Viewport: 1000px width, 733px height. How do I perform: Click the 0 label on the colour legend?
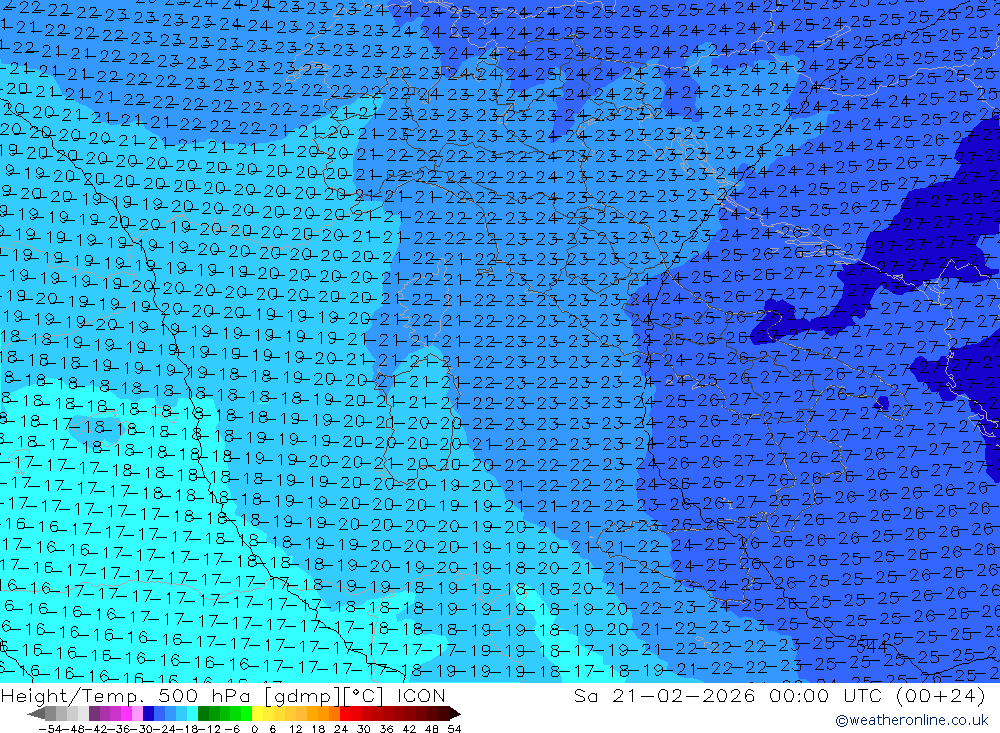(254, 728)
